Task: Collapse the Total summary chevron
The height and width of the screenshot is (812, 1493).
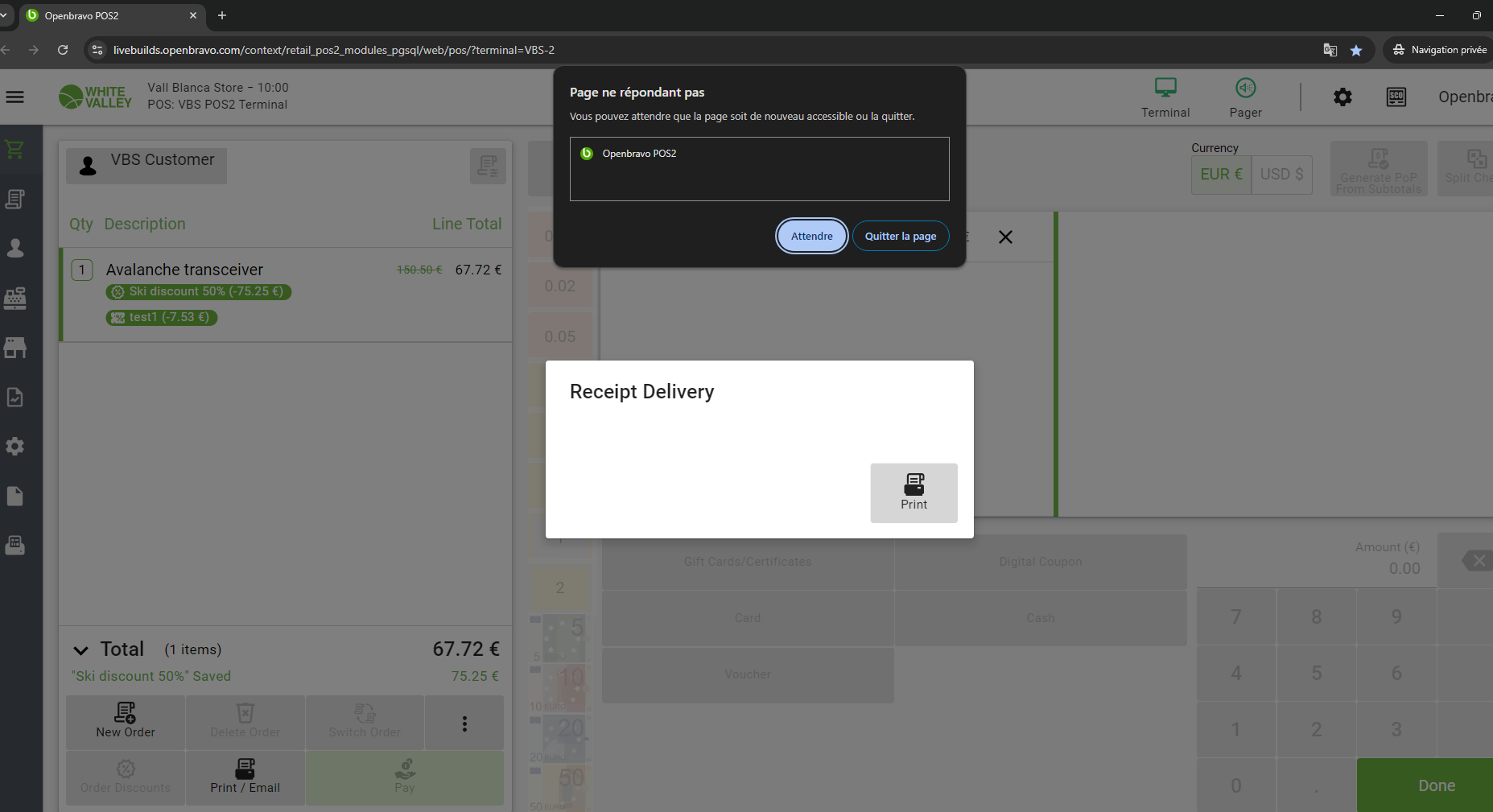Action: click(80, 650)
